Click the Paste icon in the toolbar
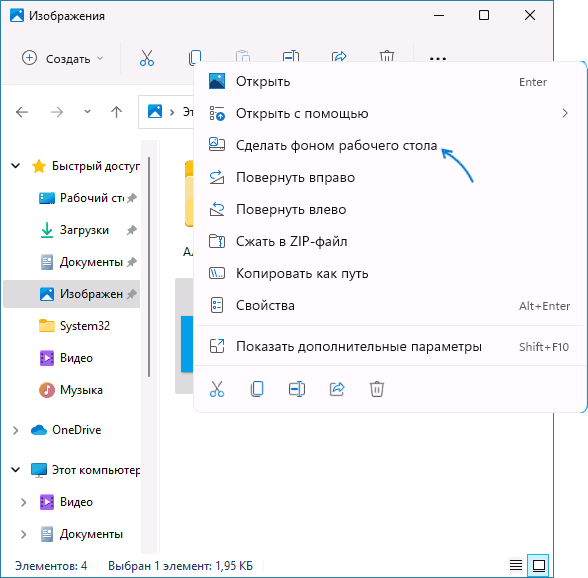Viewport: 588px width, 578px height. pos(243,56)
